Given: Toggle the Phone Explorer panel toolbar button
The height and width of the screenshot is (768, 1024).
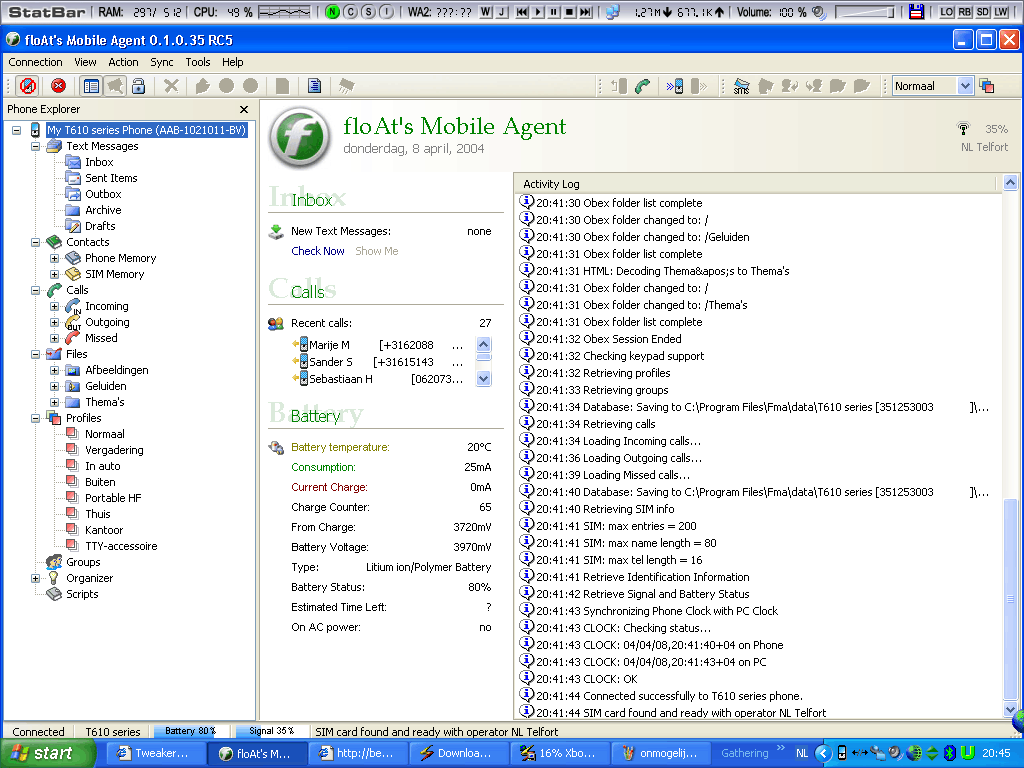Looking at the screenshot, I should click(91, 86).
